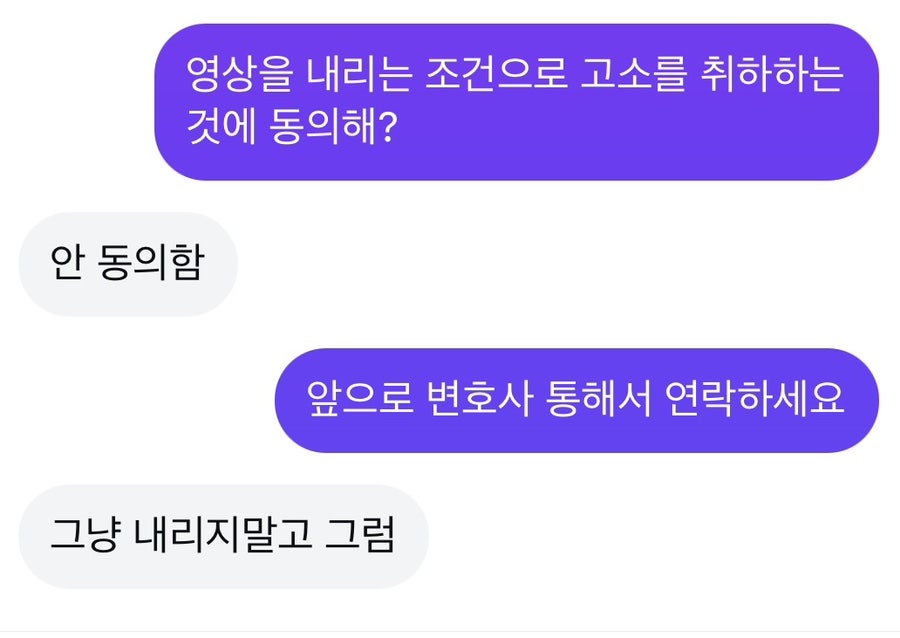Click the word '안' in the first gray bubble

[65, 265]
